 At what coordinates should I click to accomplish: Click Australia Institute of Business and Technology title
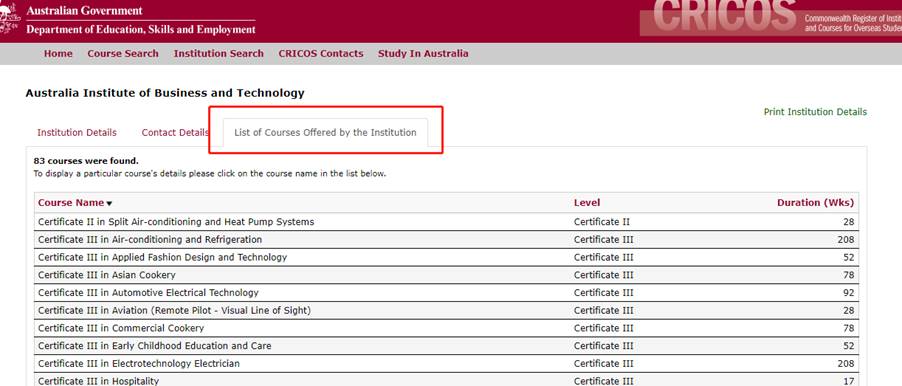(x=165, y=93)
